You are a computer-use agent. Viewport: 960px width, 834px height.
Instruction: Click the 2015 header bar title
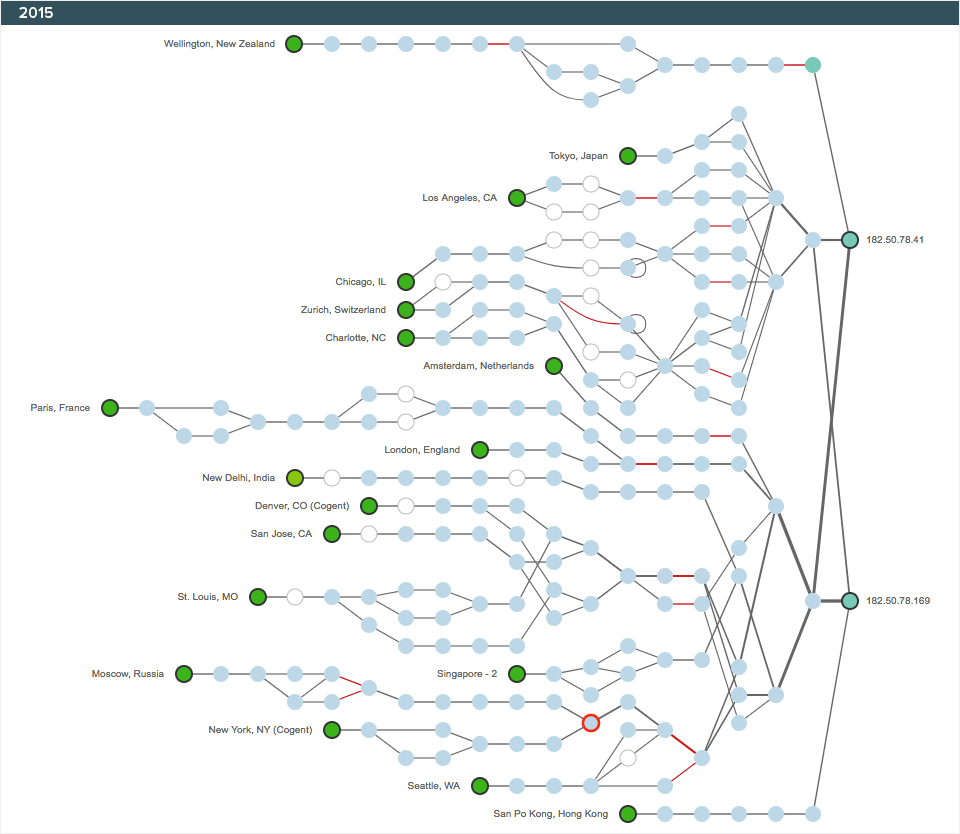(36, 13)
